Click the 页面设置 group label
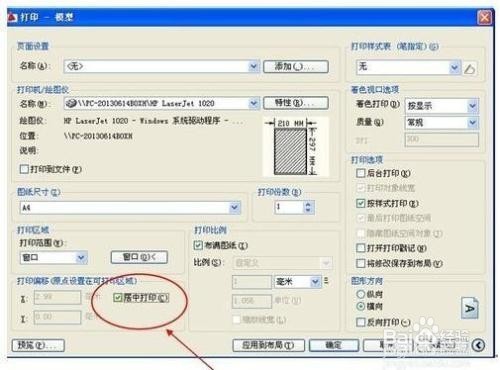This screenshot has height=370, width=500. (x=33, y=46)
